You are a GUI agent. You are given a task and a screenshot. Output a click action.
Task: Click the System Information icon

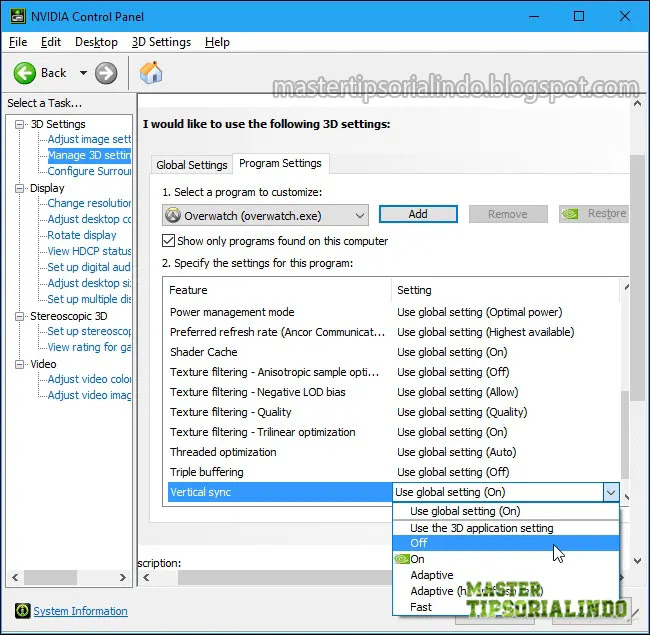pos(22,611)
